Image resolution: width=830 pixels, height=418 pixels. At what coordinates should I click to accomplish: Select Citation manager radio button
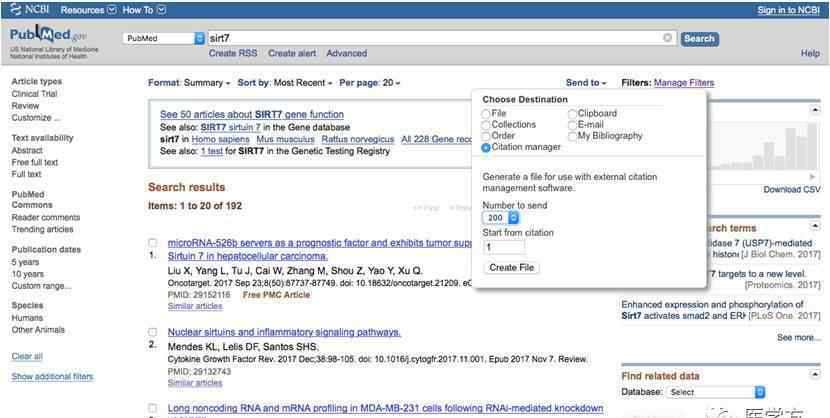[x=486, y=148]
